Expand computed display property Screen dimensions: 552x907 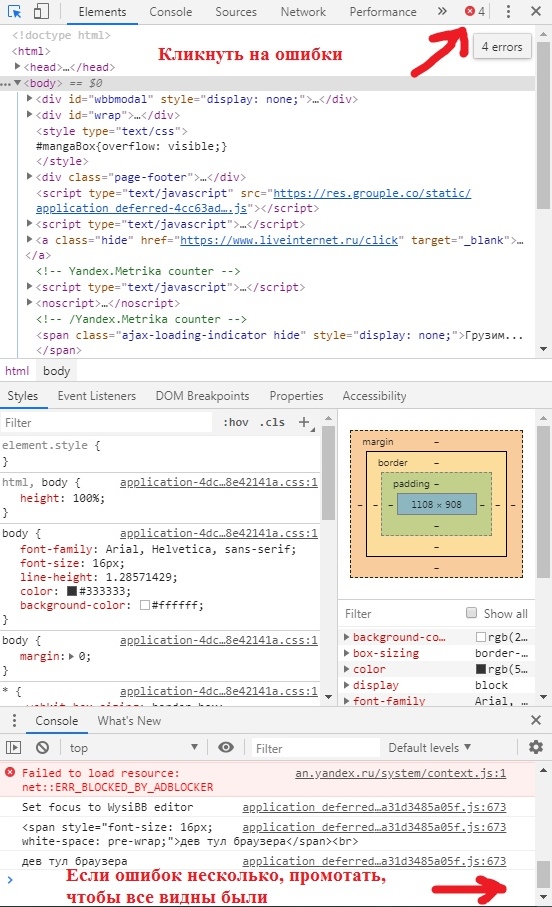click(x=347, y=685)
